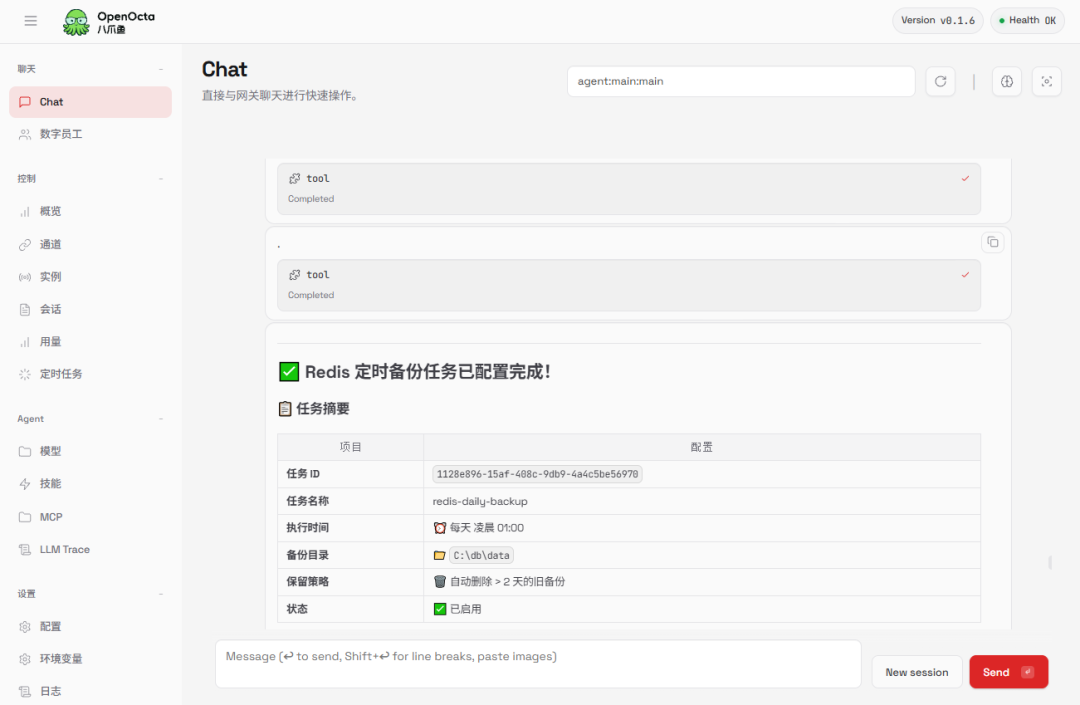Focus the Message input text box
The width and height of the screenshot is (1080, 705).
pos(538,664)
